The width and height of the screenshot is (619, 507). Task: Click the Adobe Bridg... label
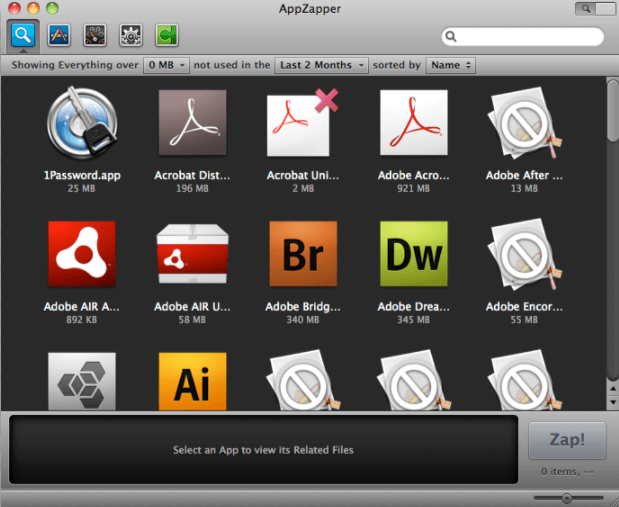303,307
